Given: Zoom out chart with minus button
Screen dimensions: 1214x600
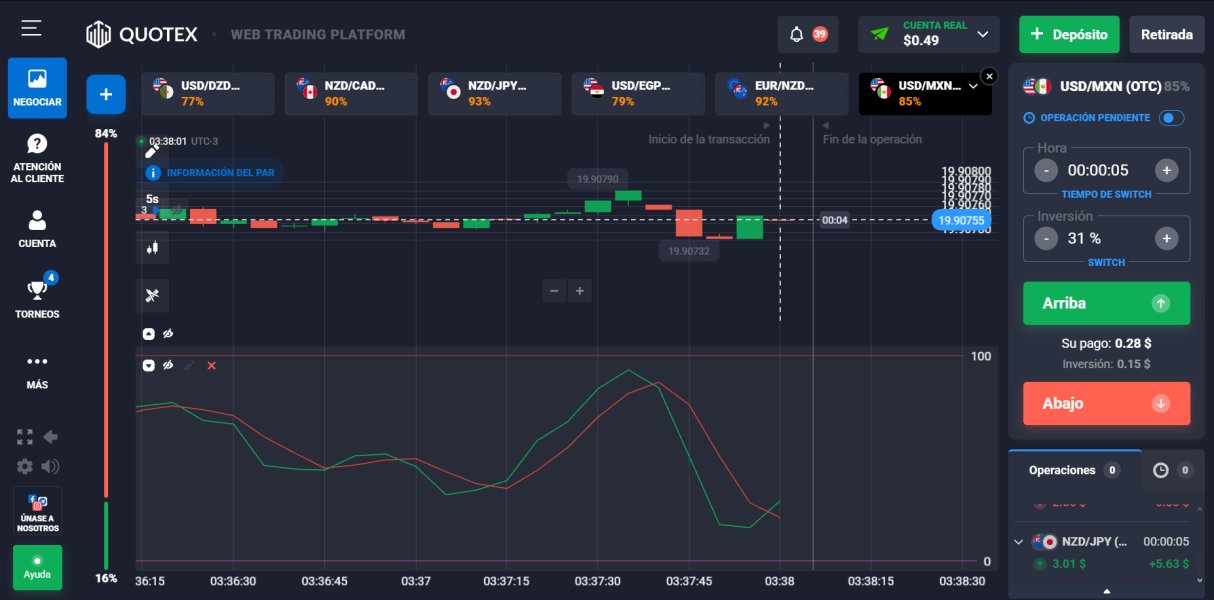Looking at the screenshot, I should [x=555, y=291].
